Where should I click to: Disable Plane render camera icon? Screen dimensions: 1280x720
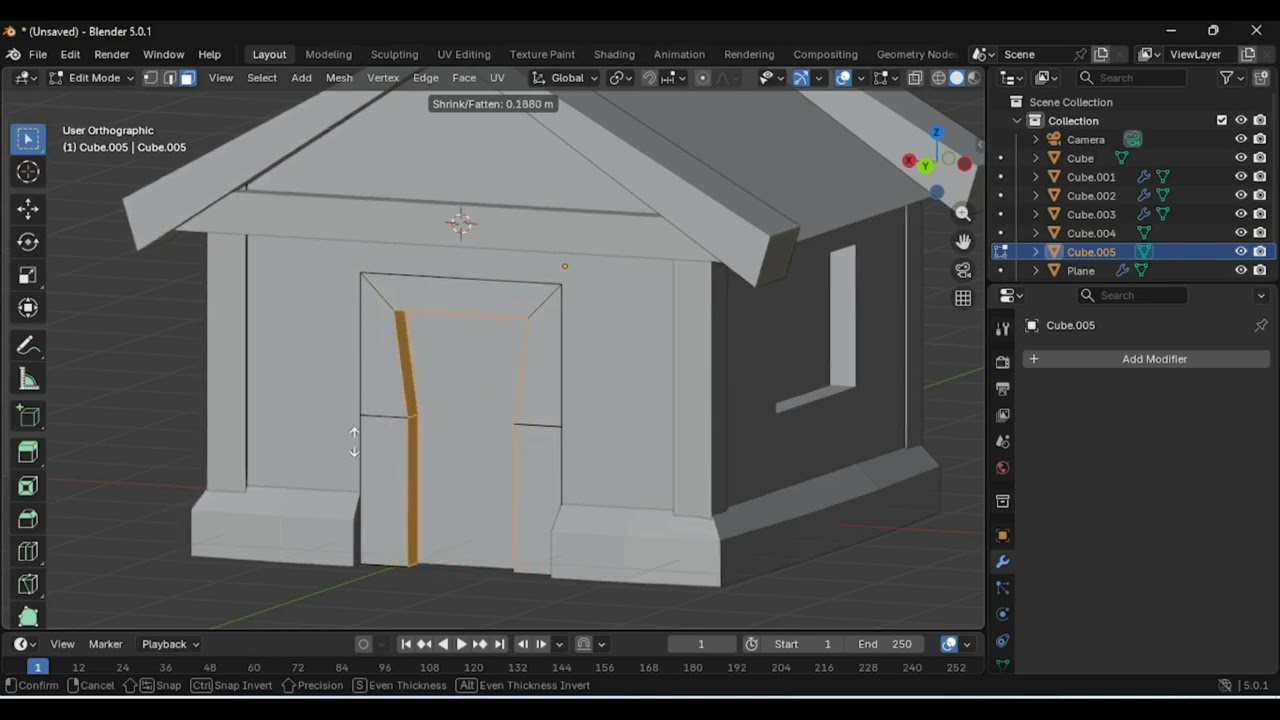(x=1260, y=271)
